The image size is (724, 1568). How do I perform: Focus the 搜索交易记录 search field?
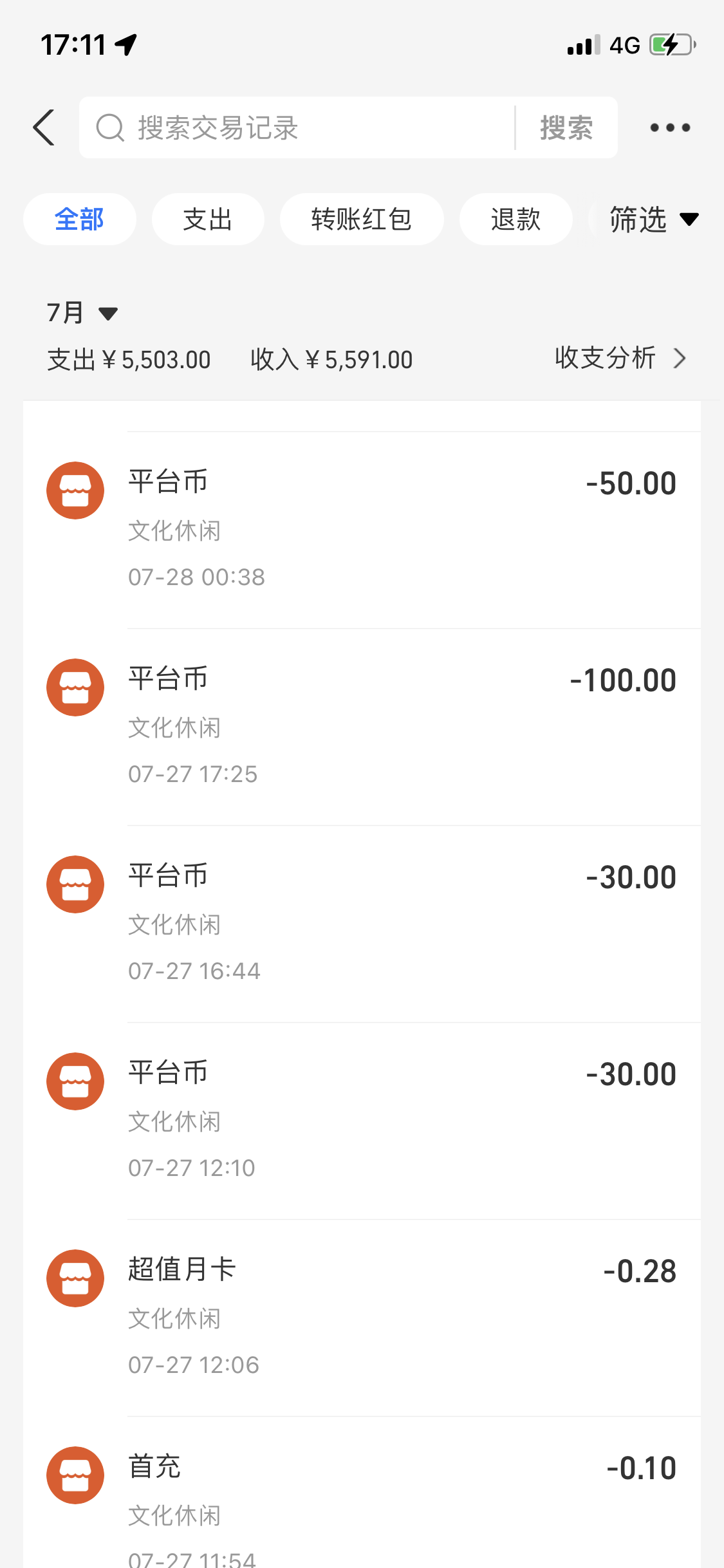click(x=309, y=127)
